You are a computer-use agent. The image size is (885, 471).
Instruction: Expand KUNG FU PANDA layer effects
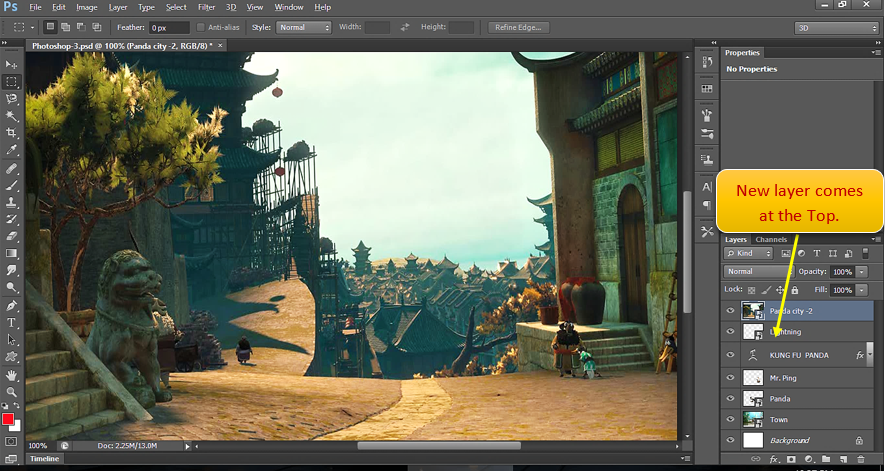[870, 355]
